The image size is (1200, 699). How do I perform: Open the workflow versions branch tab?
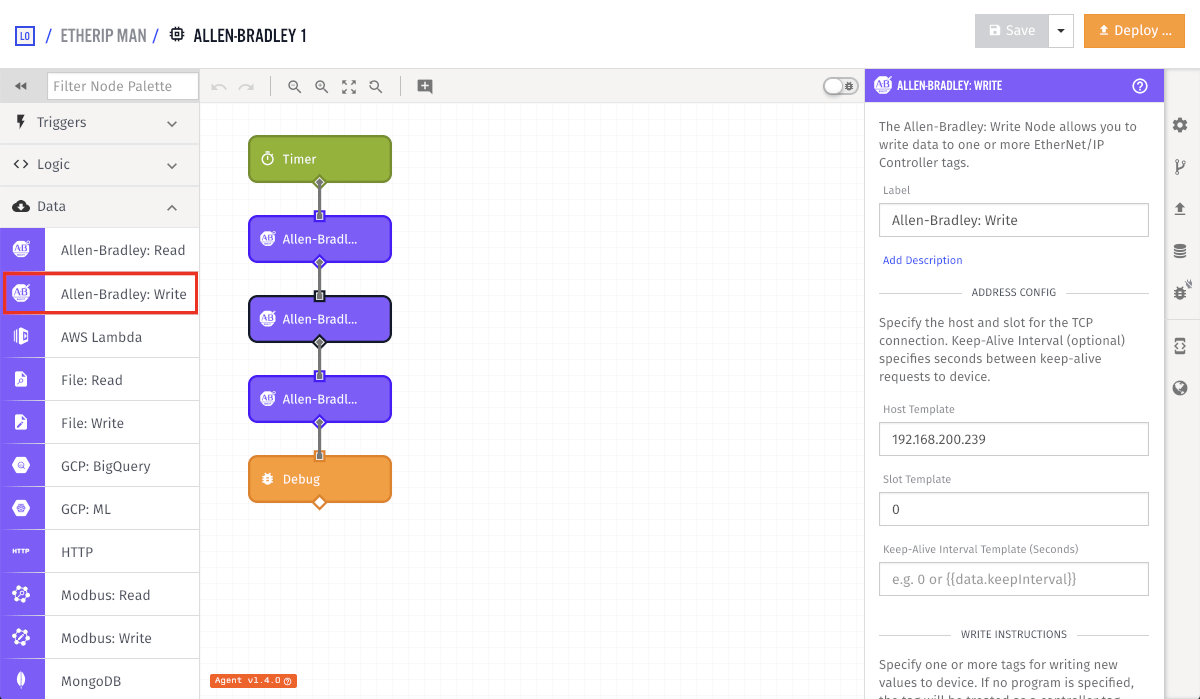pyautogui.click(x=1180, y=167)
